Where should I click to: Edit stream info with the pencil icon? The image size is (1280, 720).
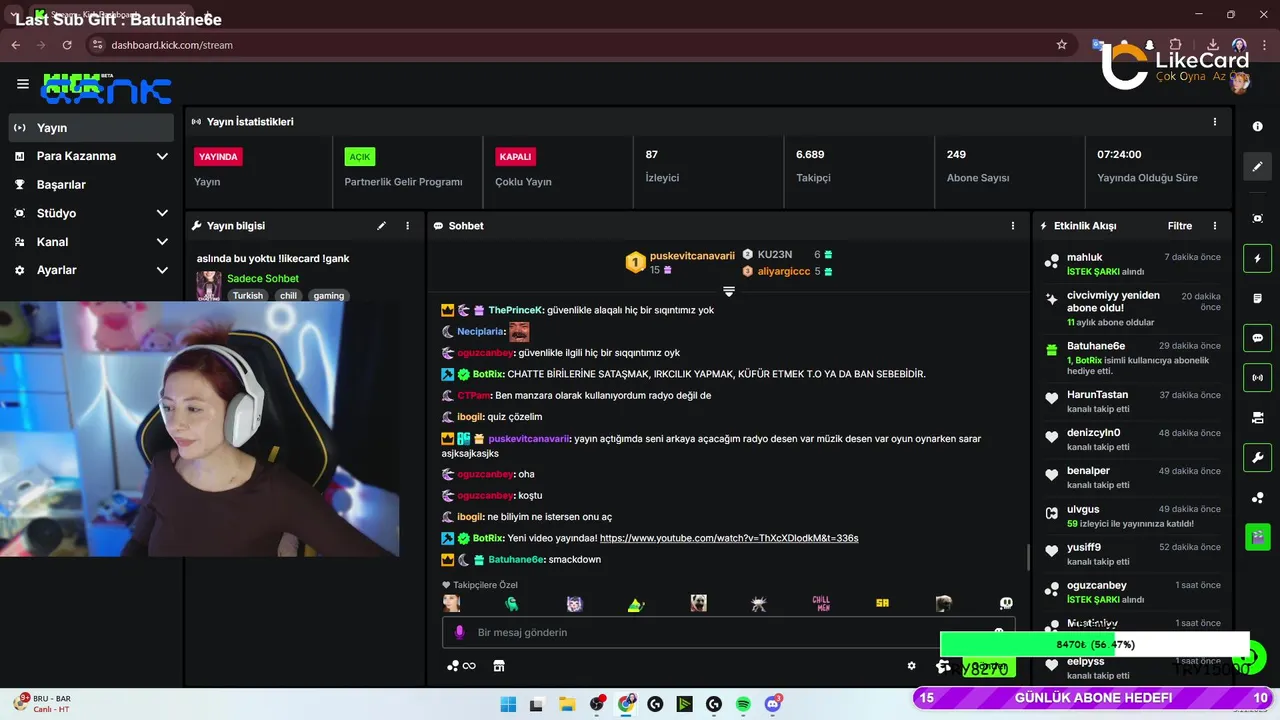click(x=381, y=226)
